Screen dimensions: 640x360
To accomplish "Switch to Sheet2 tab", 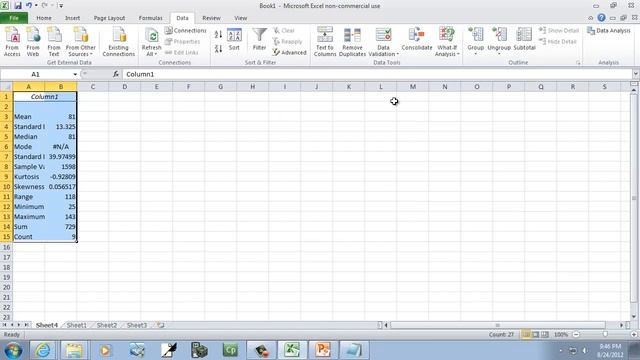I will click(107, 325).
